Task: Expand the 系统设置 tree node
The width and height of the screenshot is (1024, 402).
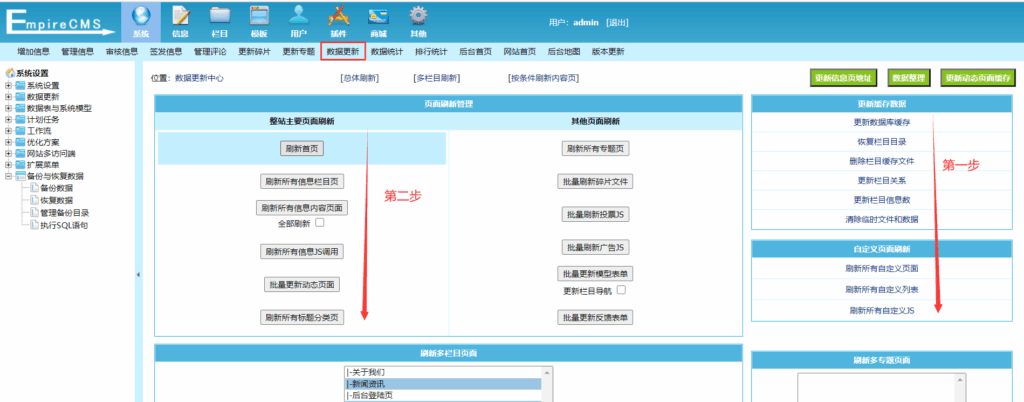Action: click(9, 86)
